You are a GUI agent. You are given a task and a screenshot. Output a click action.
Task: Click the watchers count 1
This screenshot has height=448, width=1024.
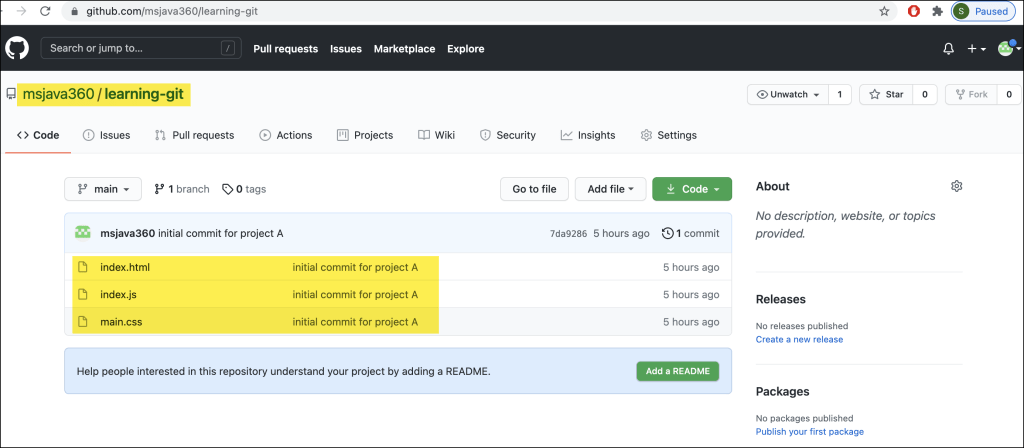839,95
